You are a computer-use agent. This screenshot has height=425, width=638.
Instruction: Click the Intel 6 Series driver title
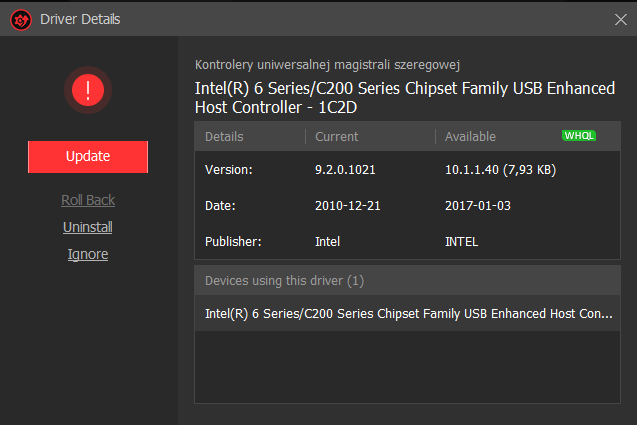coord(405,98)
